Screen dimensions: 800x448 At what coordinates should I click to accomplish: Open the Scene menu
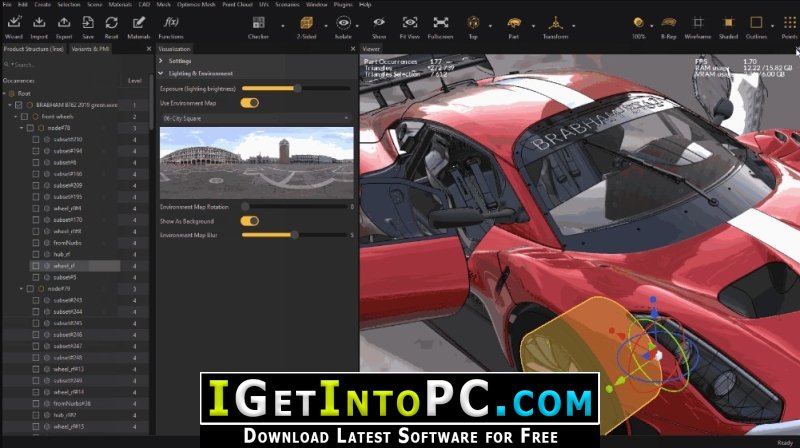94,4
